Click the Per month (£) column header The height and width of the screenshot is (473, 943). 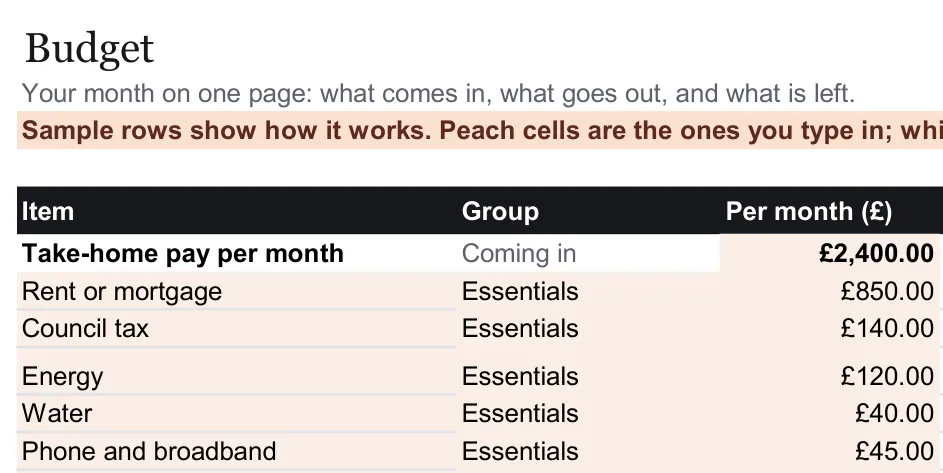click(x=831, y=211)
